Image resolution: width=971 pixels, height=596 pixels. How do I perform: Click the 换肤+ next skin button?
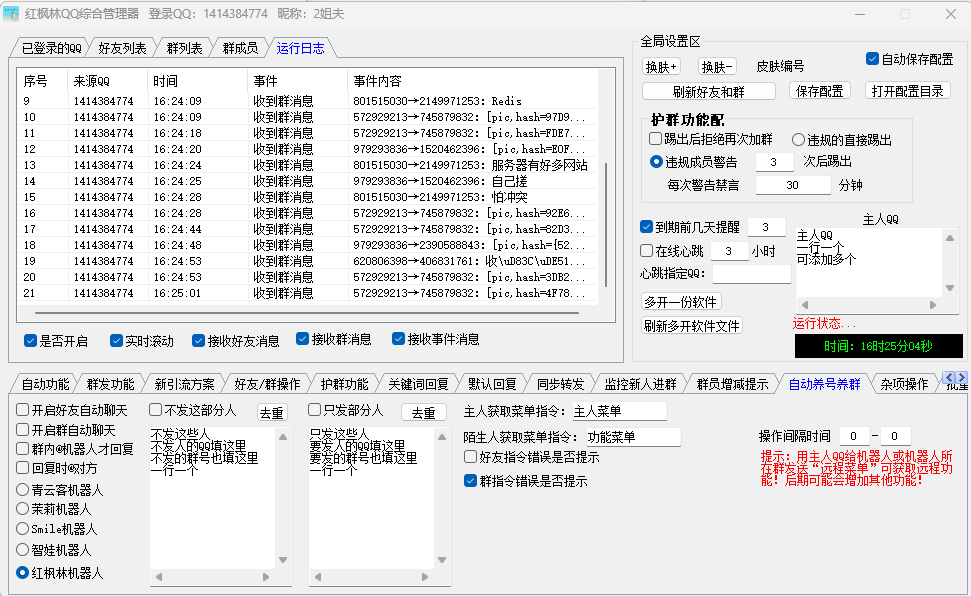(x=661, y=67)
